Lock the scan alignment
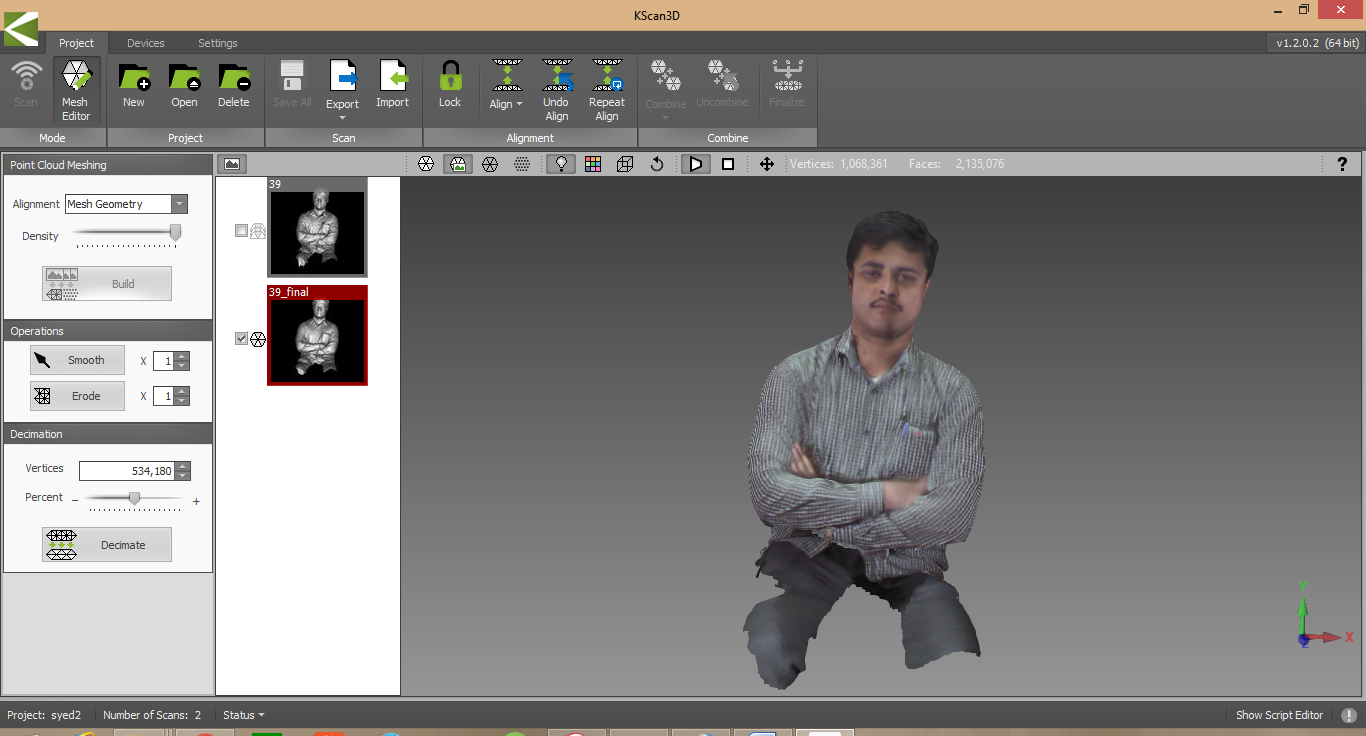 pyautogui.click(x=450, y=85)
